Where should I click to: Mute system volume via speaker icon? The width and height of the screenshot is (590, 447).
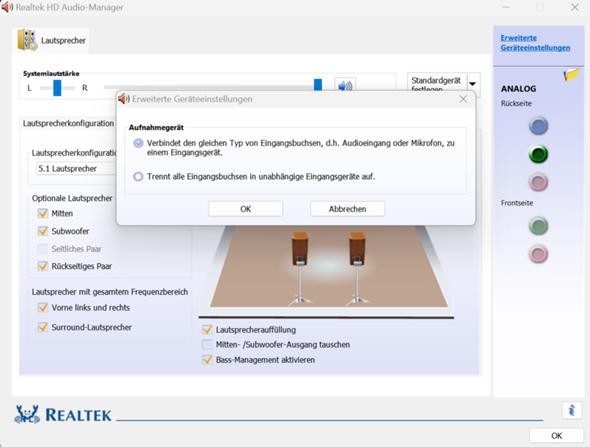click(345, 86)
